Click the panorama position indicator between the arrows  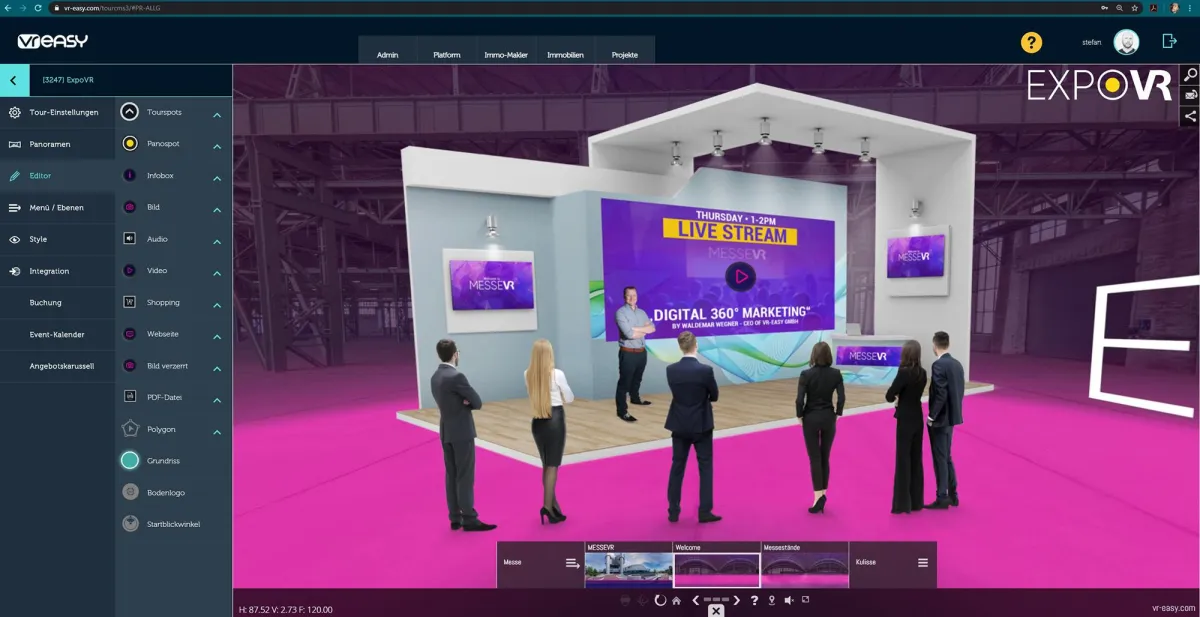pos(716,600)
